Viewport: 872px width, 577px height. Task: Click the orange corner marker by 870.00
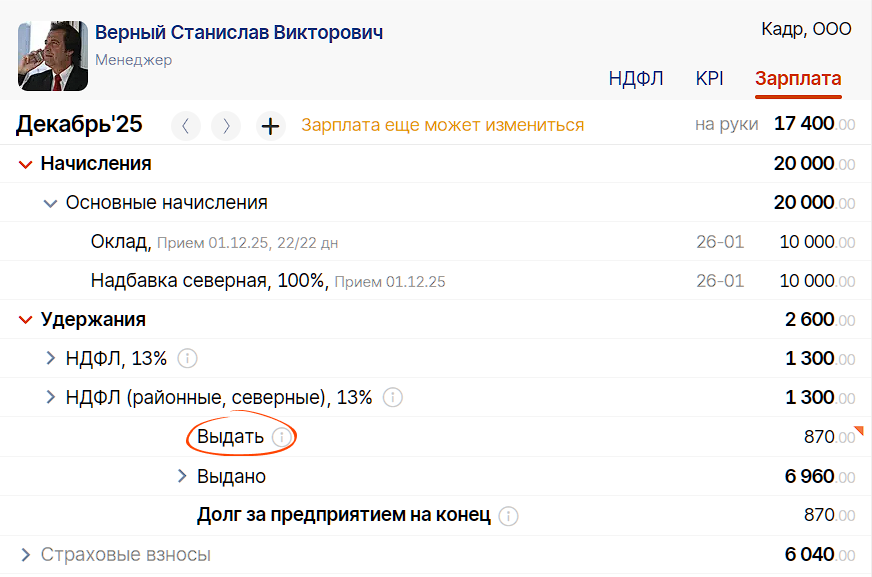[859, 430]
